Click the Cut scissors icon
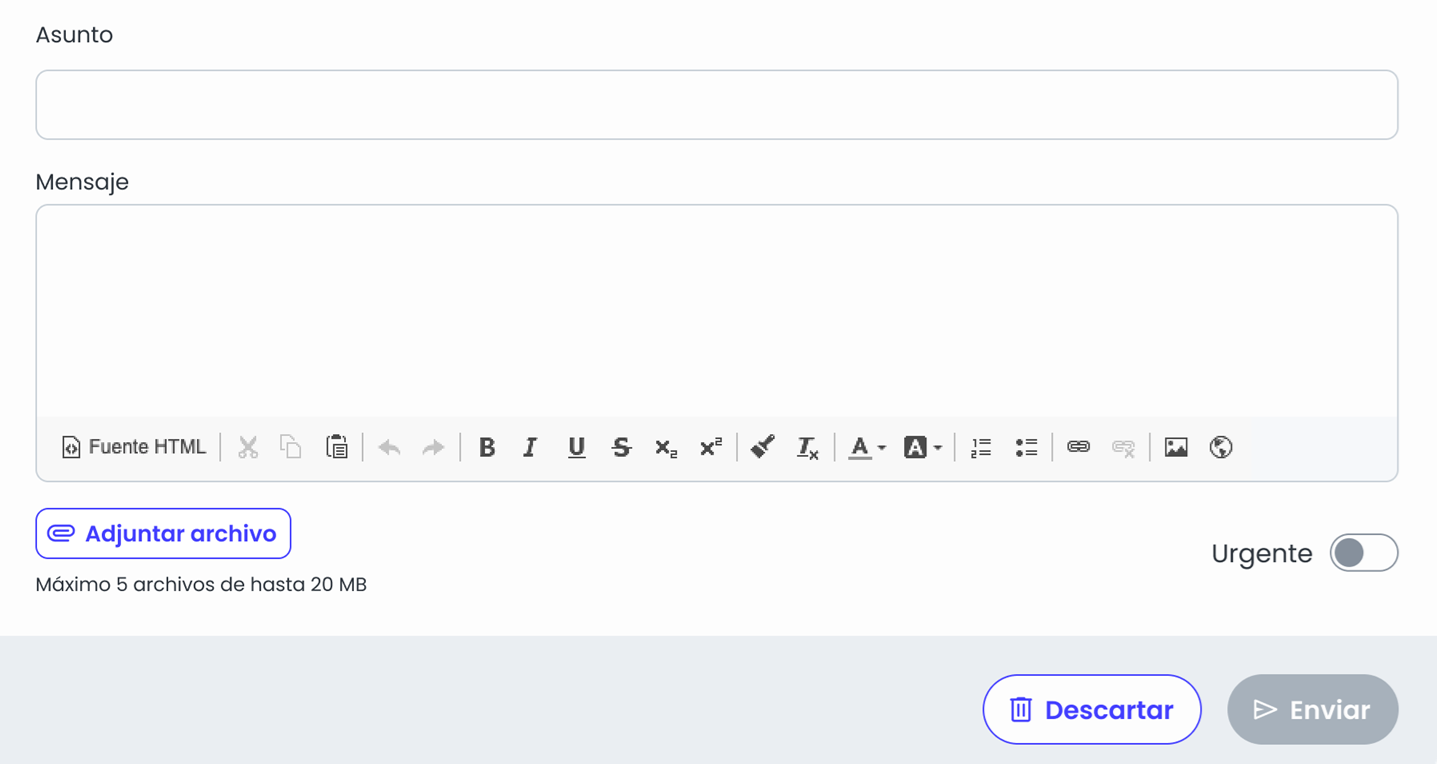Screen dimensions: 1437x764 coord(248,447)
